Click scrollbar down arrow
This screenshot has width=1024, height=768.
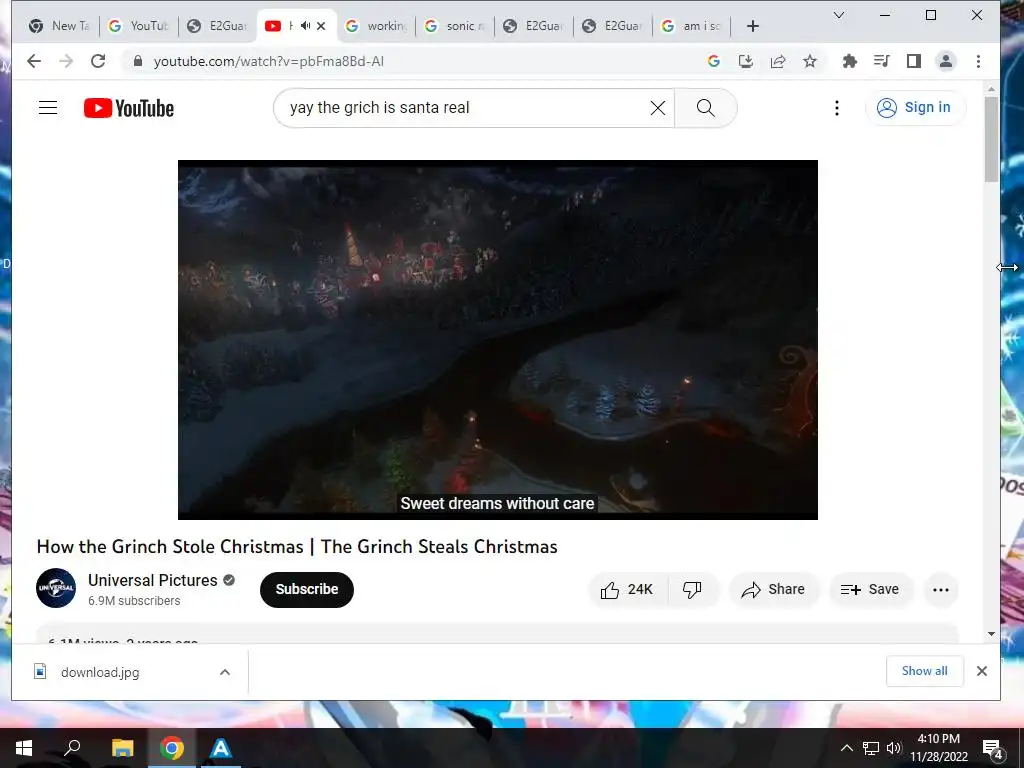tap(991, 633)
